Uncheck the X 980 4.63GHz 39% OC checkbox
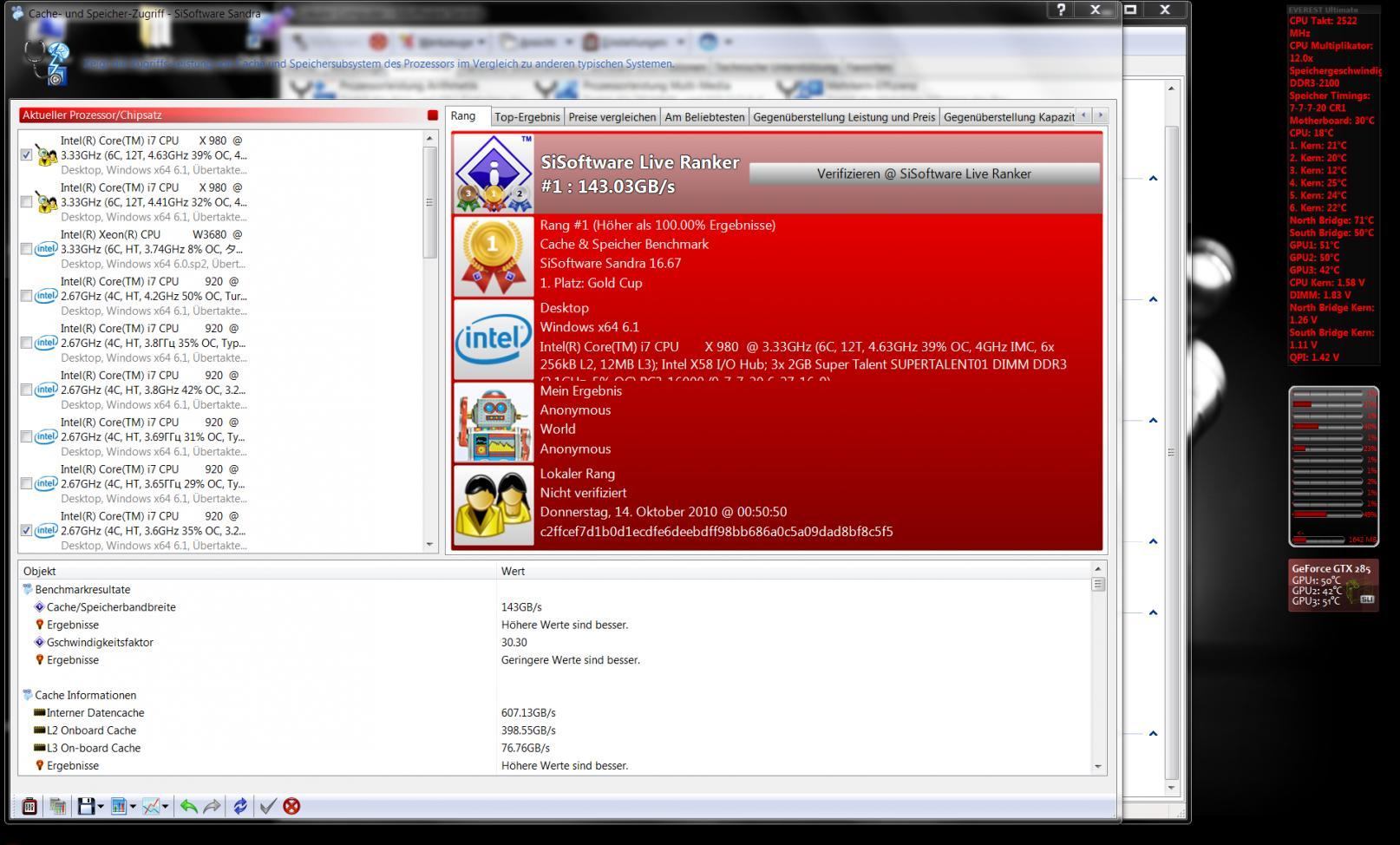1400x845 pixels. (x=26, y=155)
